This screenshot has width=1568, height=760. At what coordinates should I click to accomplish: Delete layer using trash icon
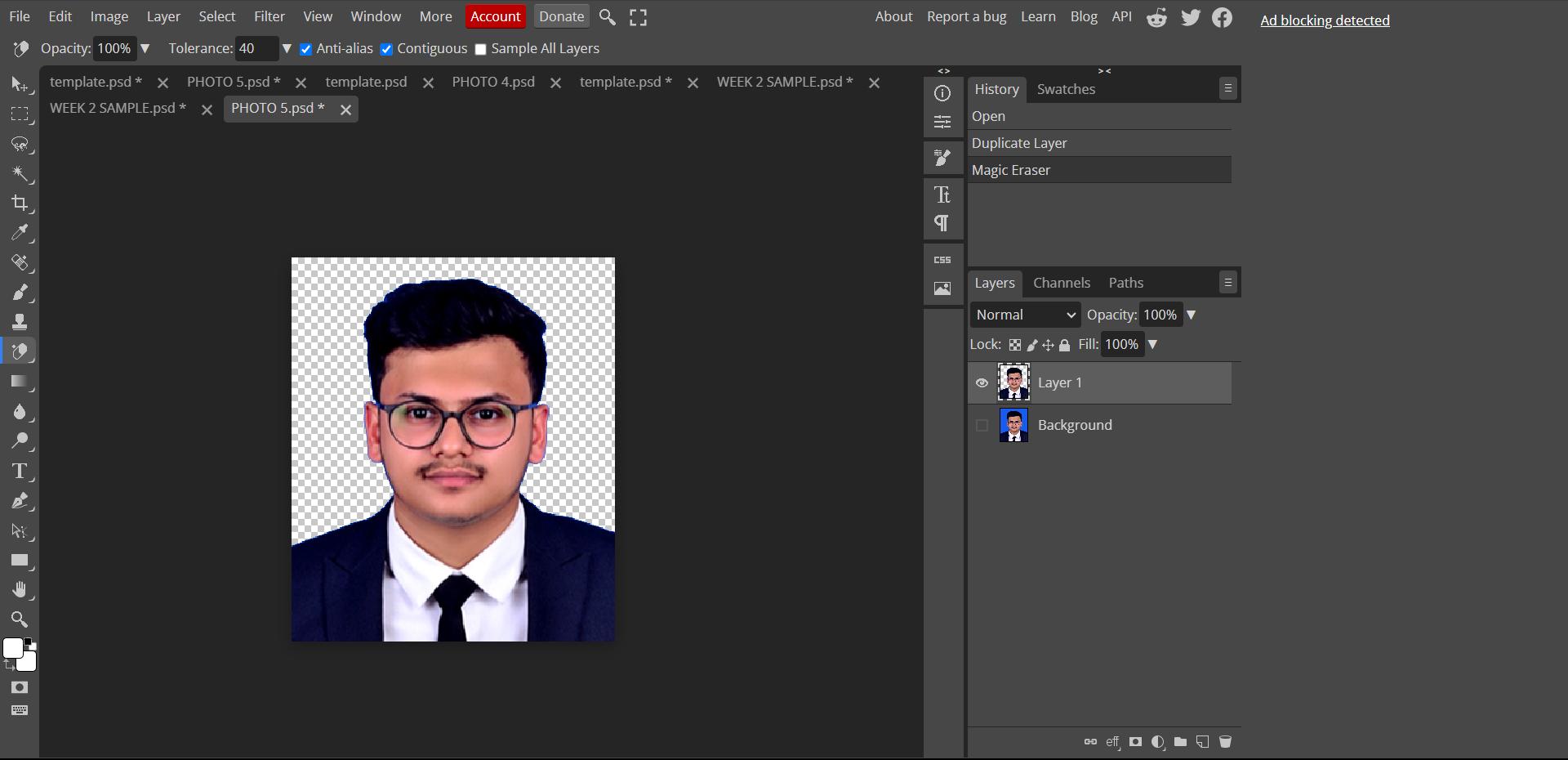[1225, 742]
